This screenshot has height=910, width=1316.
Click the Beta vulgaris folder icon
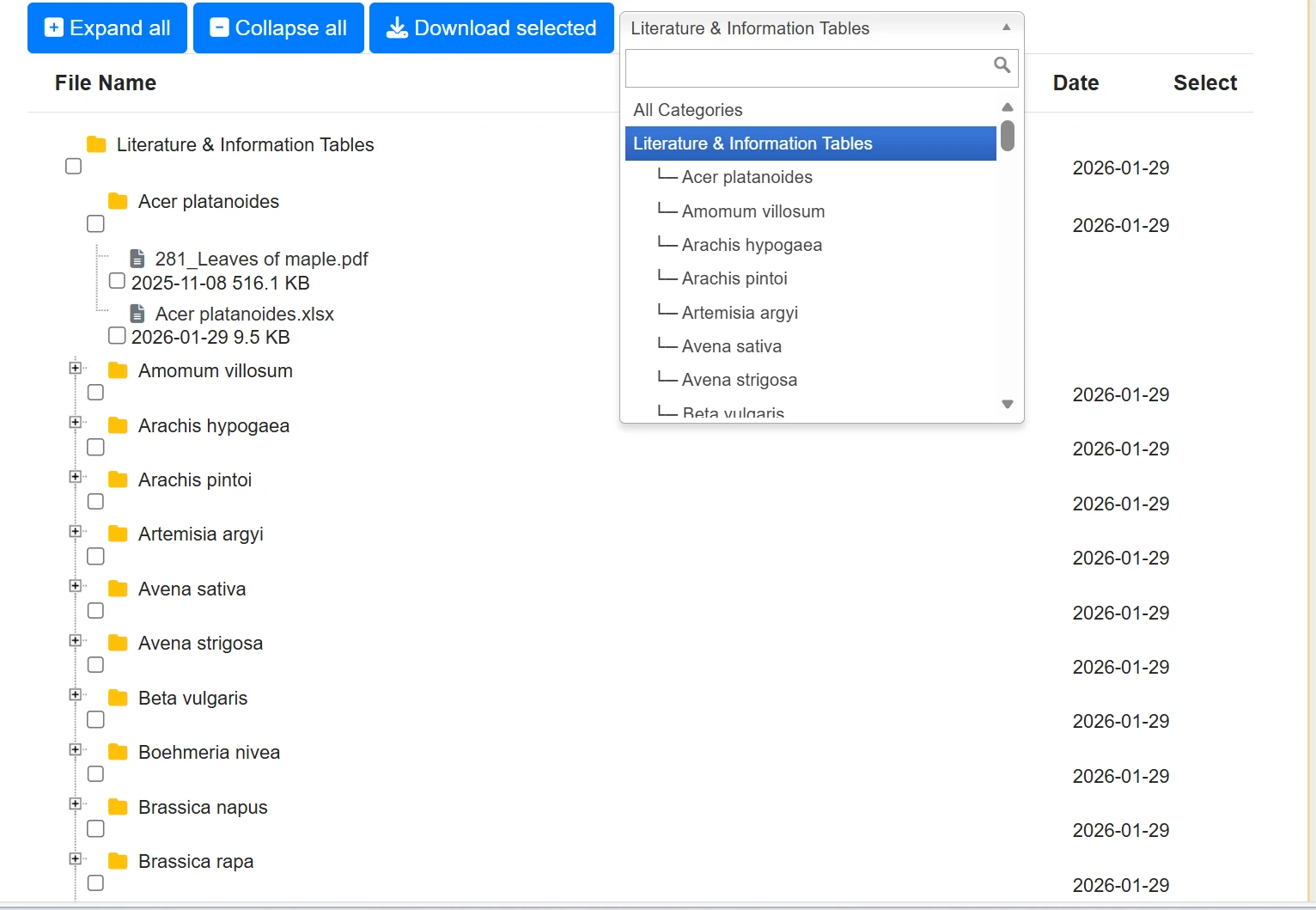[x=118, y=698]
